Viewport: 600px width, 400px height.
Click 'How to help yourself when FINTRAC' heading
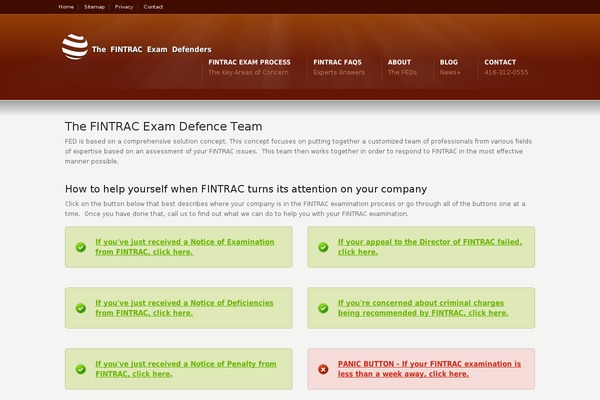[246, 189]
